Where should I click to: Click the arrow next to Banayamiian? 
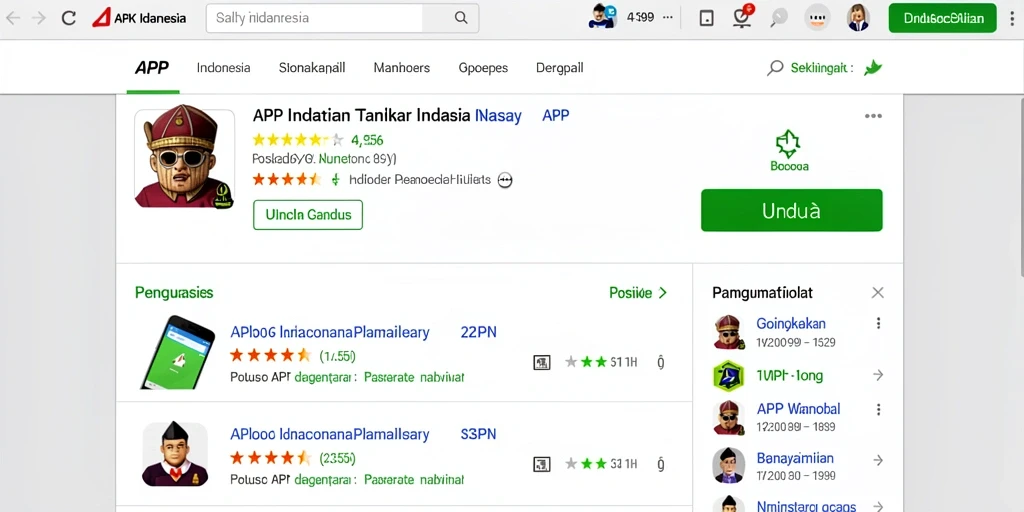(x=878, y=459)
